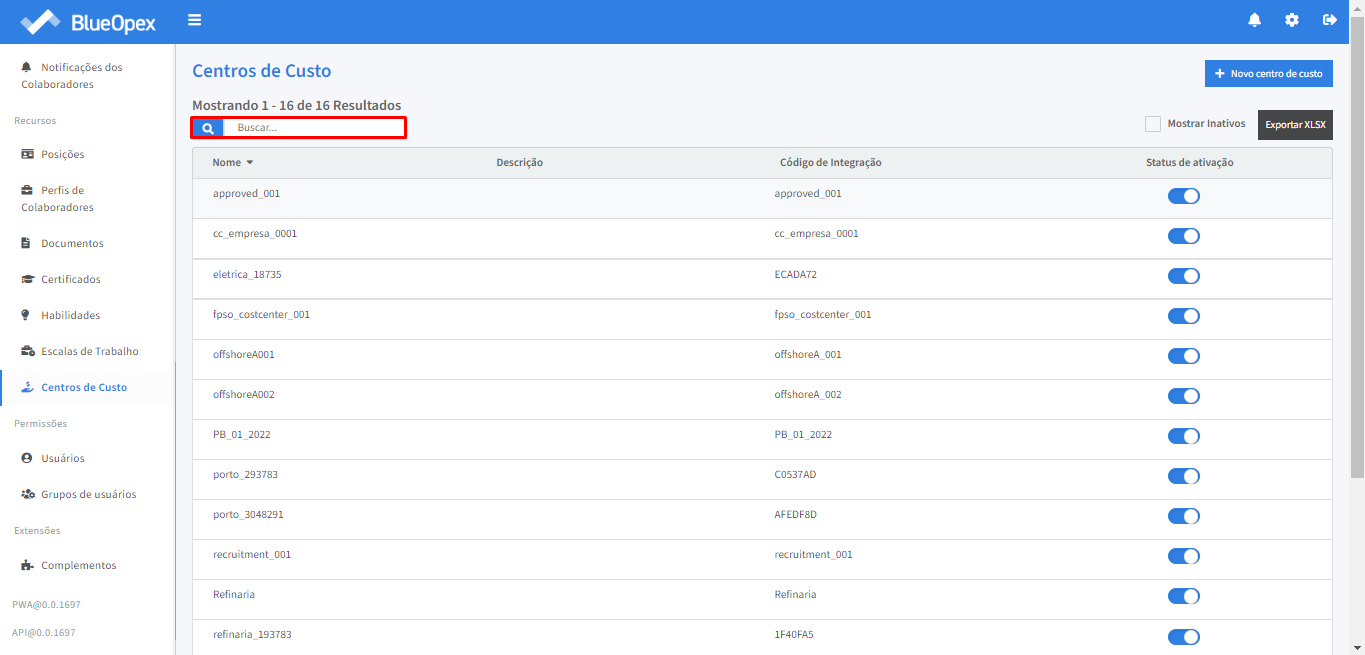Click the Habilidades lightbulb icon

(26, 315)
